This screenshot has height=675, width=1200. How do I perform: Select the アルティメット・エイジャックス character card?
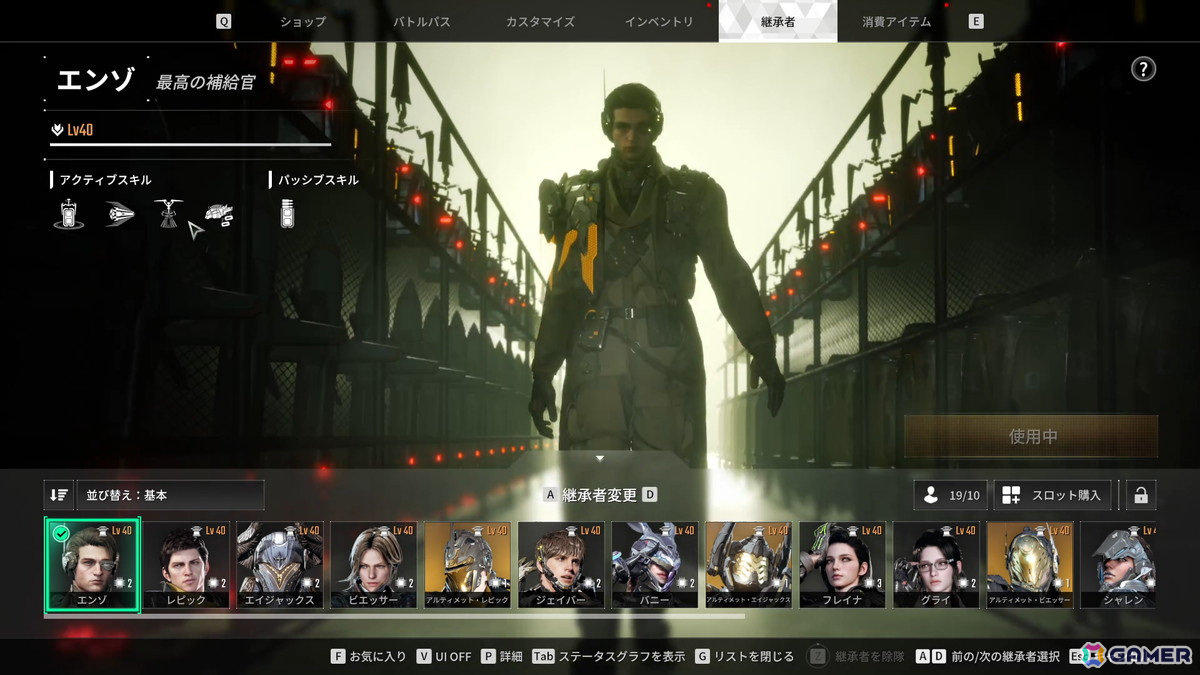(749, 565)
